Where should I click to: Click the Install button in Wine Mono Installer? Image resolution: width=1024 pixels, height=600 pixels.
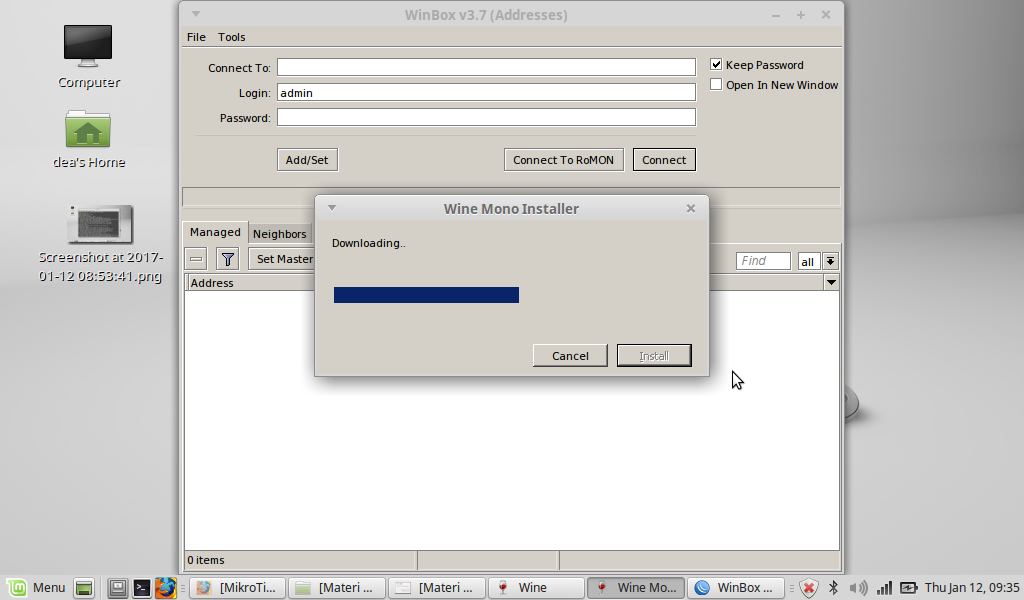654,356
